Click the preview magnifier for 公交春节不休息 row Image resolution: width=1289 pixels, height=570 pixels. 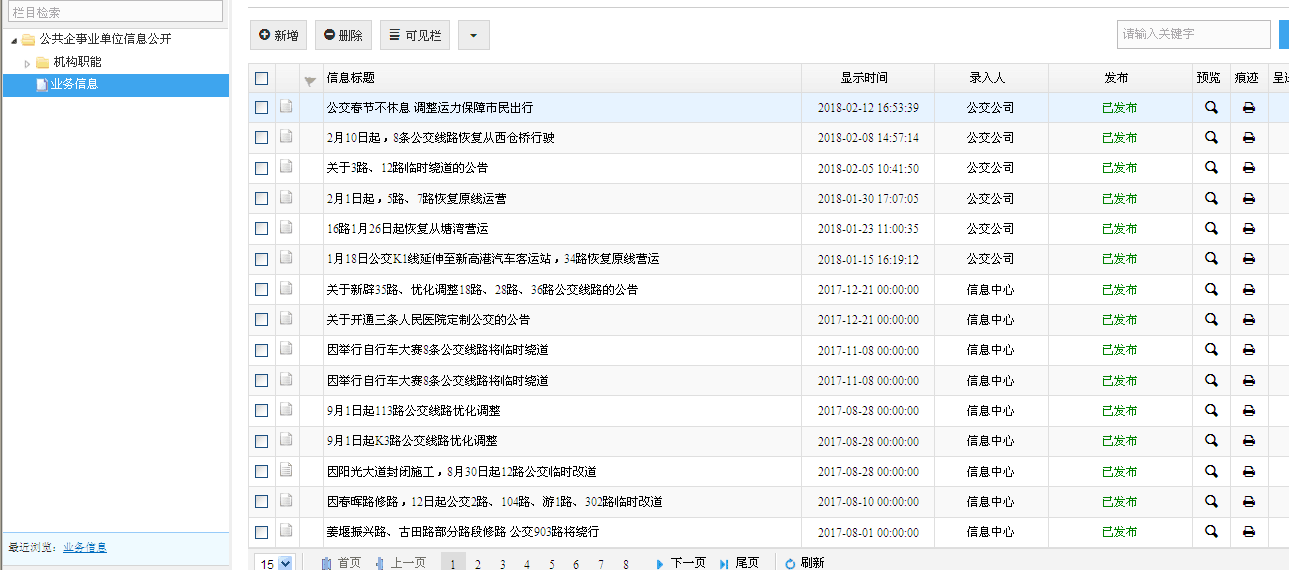point(1211,108)
